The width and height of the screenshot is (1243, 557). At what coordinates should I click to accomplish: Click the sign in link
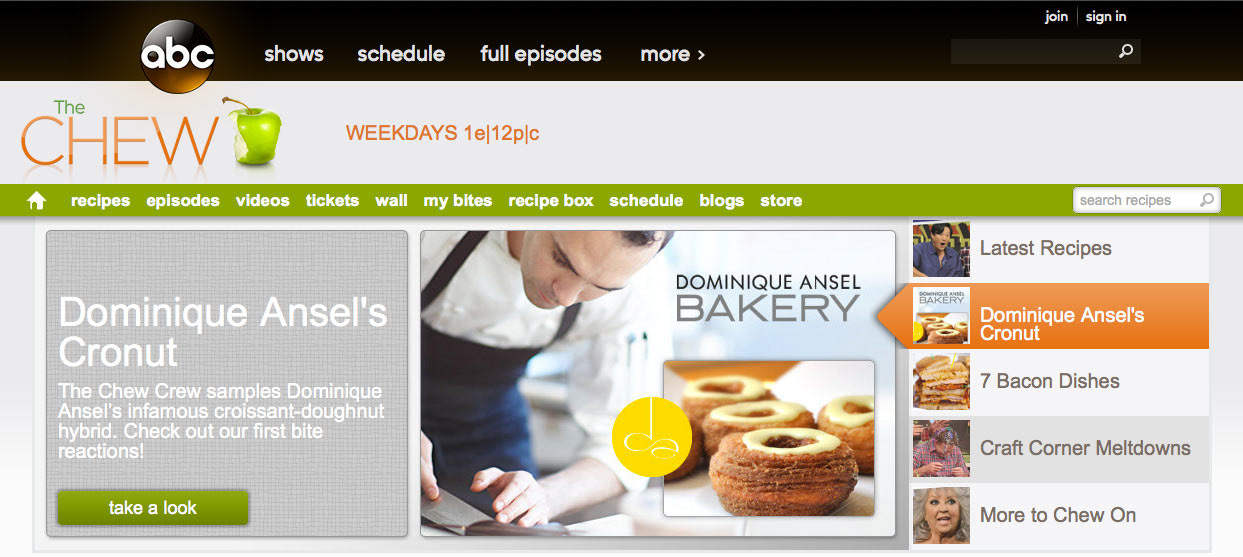1106,16
